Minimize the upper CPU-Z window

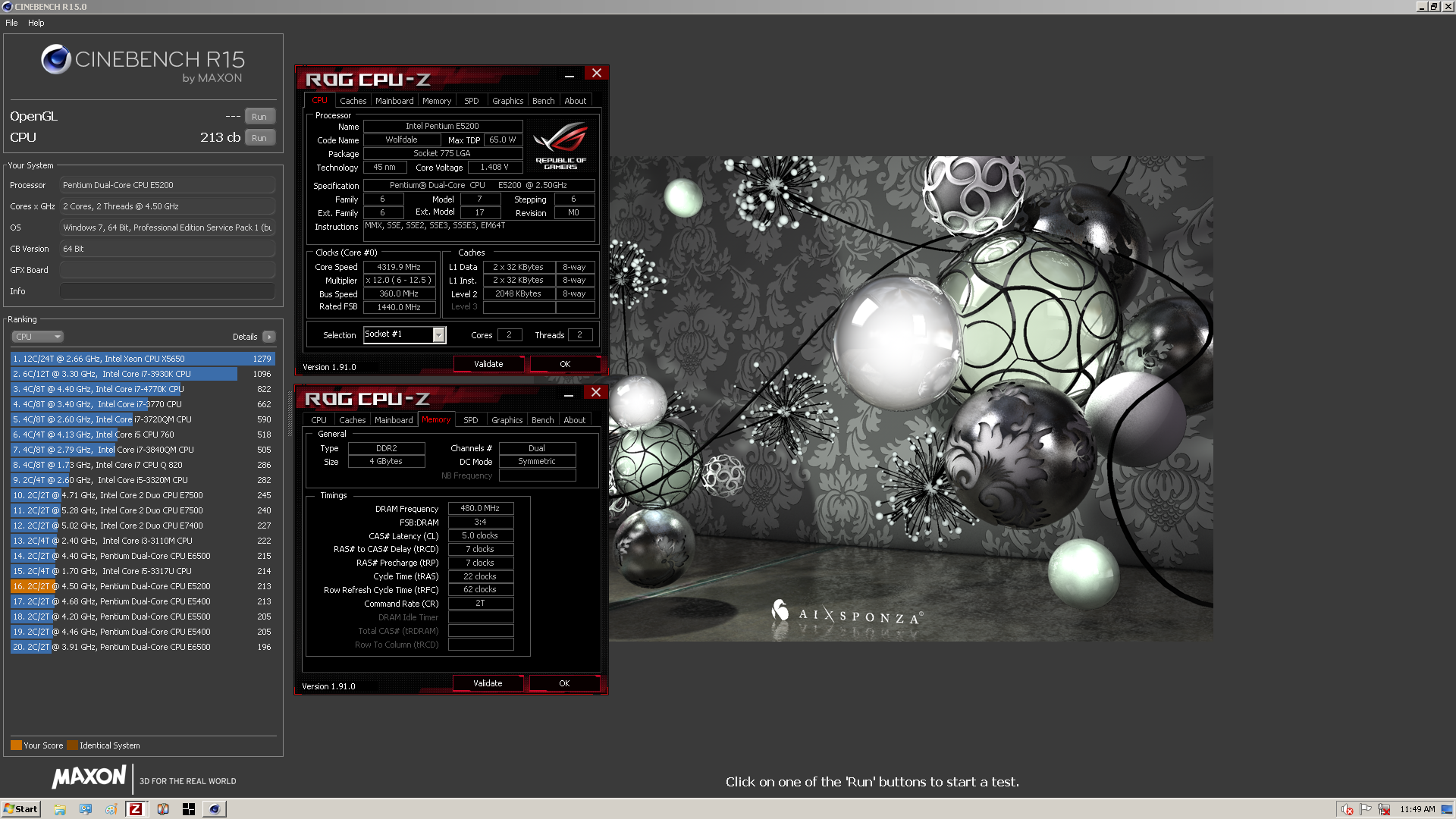[569, 74]
